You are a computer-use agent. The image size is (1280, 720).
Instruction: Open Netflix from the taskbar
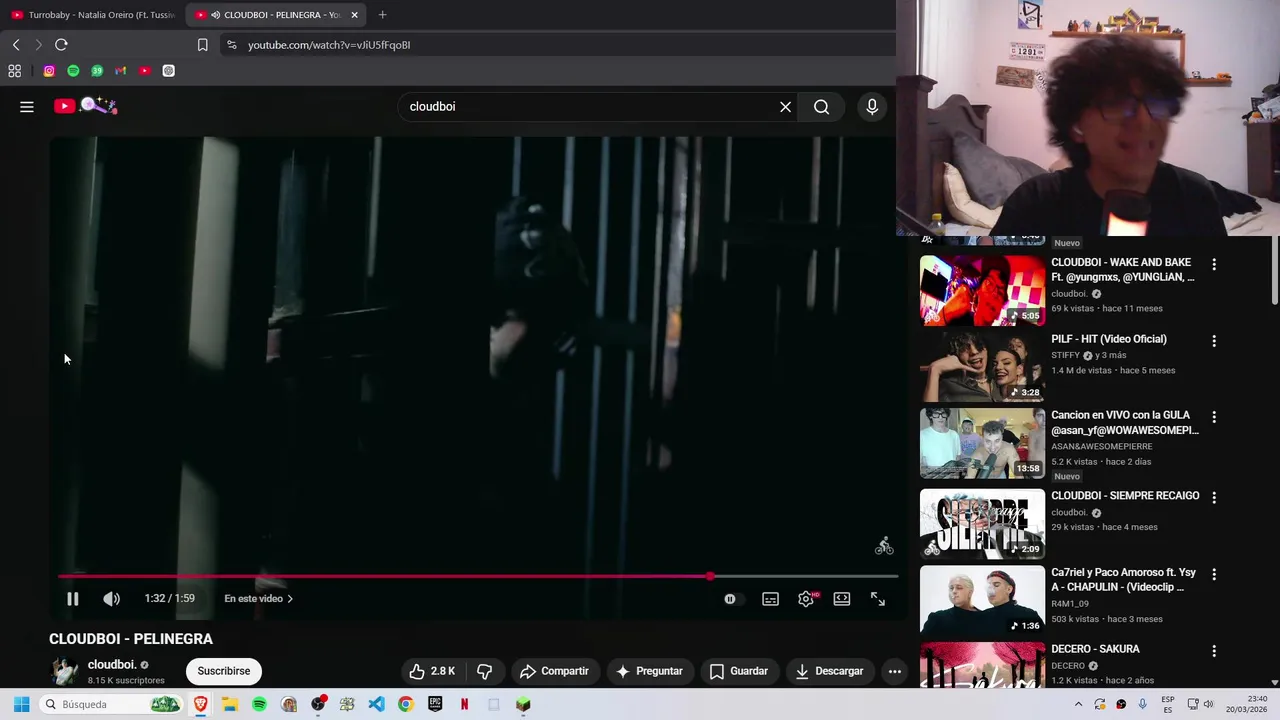(464, 704)
